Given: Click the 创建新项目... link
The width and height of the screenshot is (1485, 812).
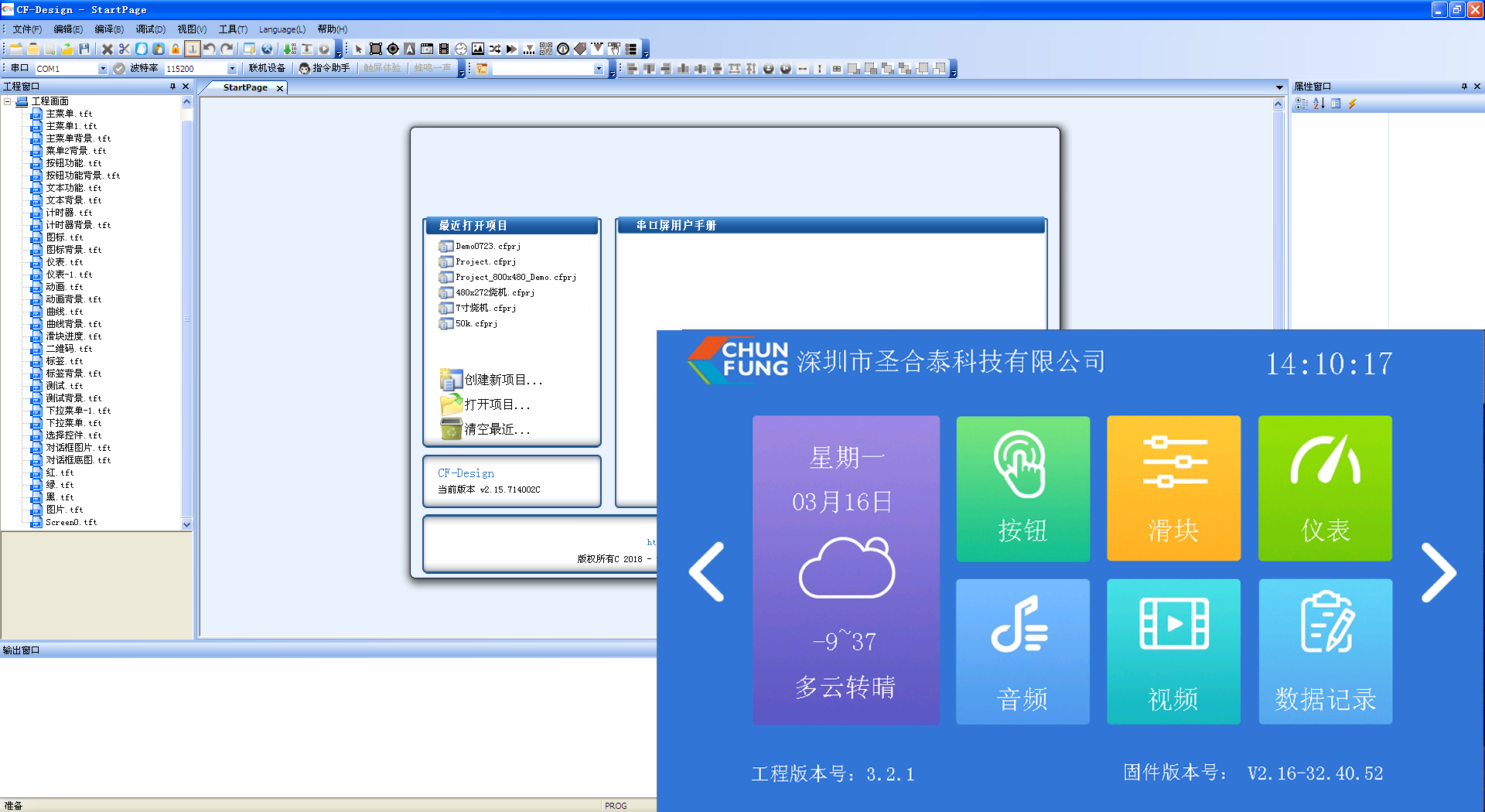Looking at the screenshot, I should (x=503, y=380).
